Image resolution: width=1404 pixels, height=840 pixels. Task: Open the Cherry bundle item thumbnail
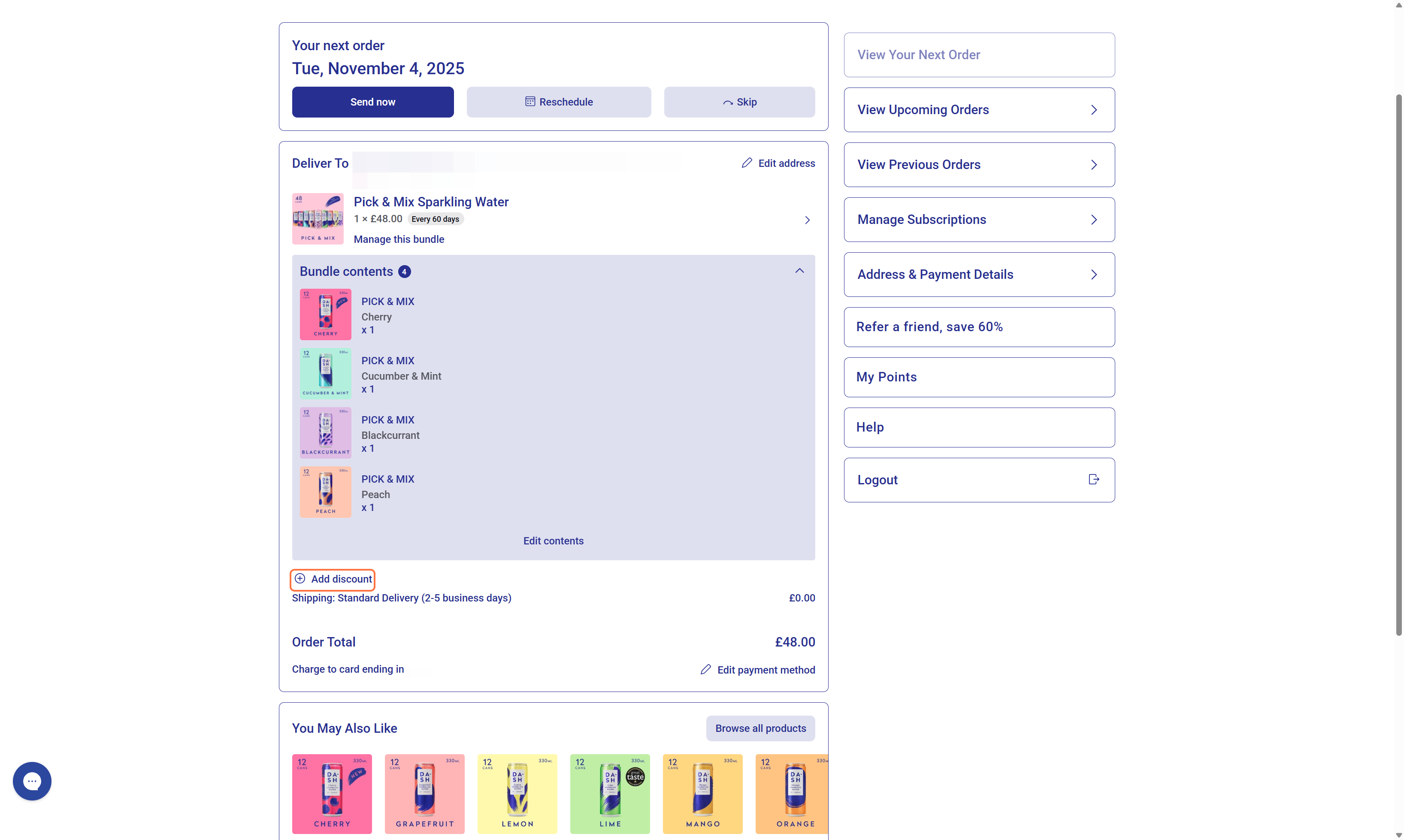326,314
